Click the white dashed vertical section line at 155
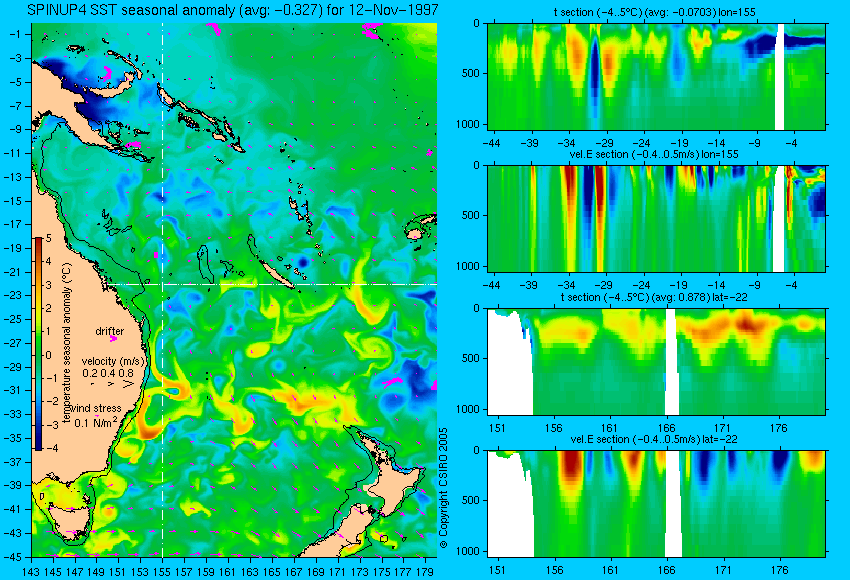Viewport: 850px width, 580px height. click(x=163, y=289)
